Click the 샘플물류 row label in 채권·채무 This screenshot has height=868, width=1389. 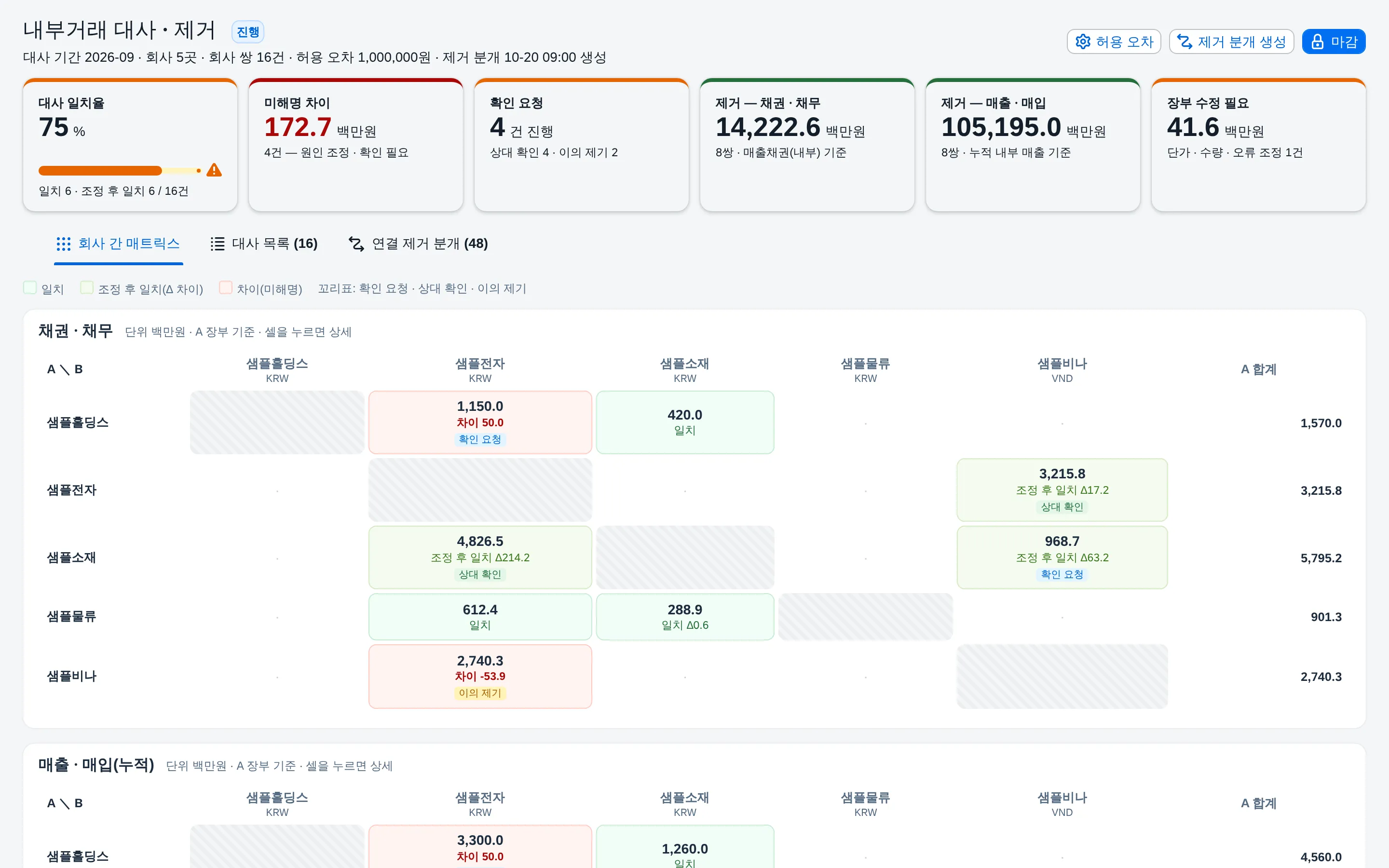[71, 617]
